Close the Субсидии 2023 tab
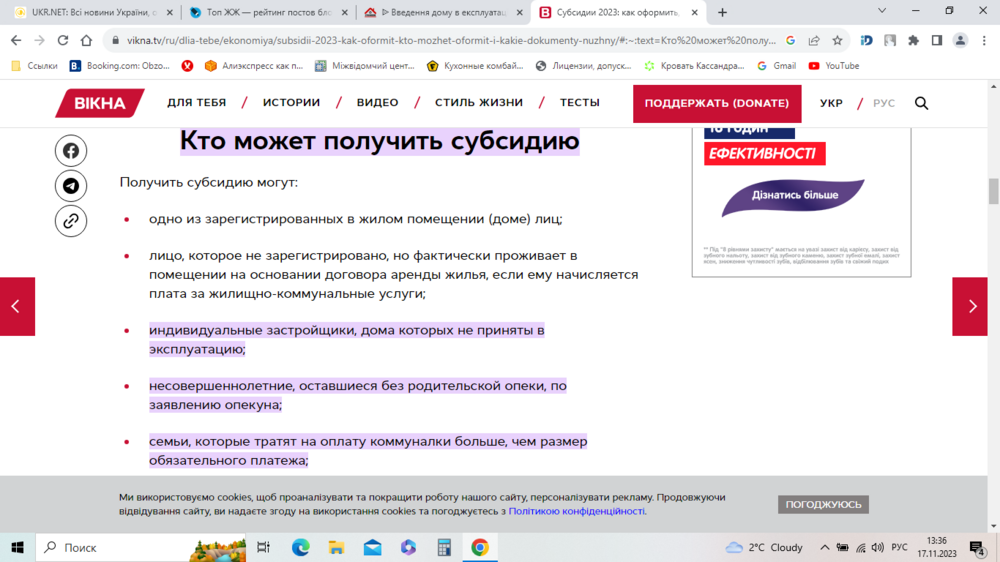 tap(695, 12)
